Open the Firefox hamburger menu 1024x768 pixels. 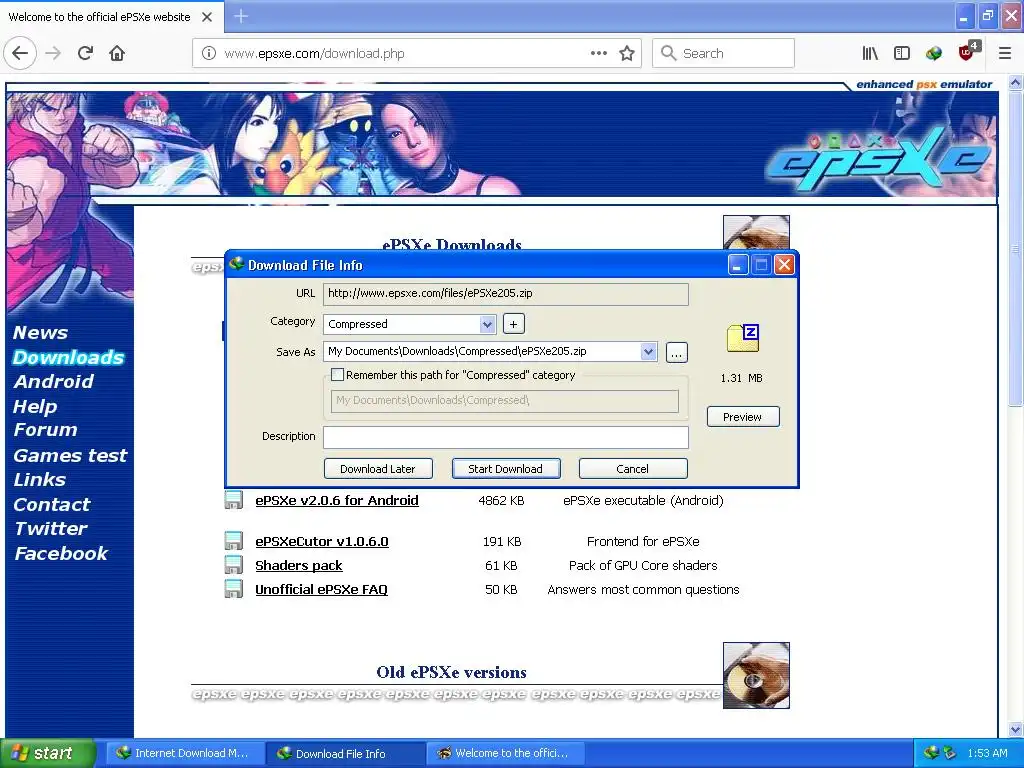[1005, 54]
